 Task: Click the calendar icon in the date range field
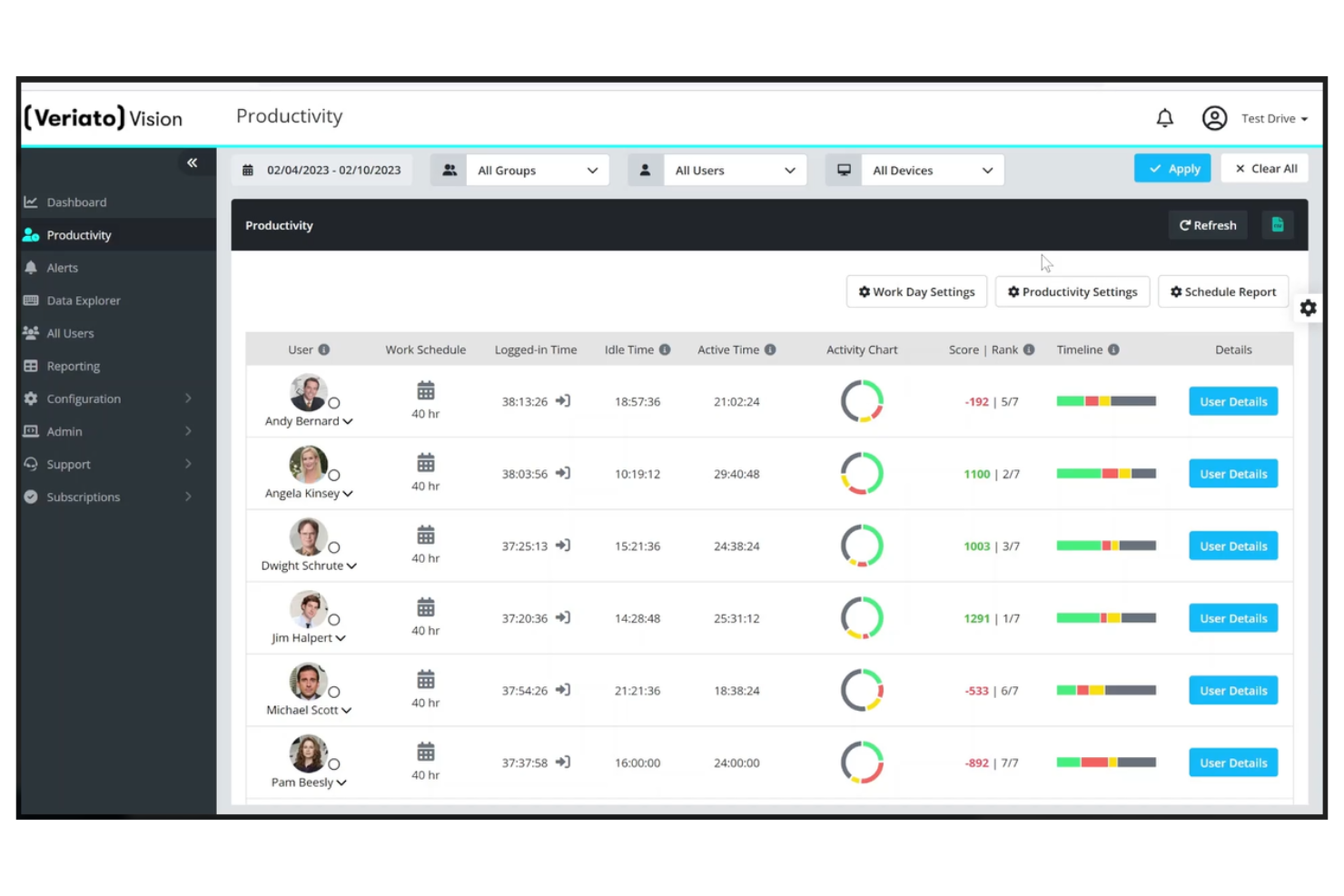(x=248, y=170)
